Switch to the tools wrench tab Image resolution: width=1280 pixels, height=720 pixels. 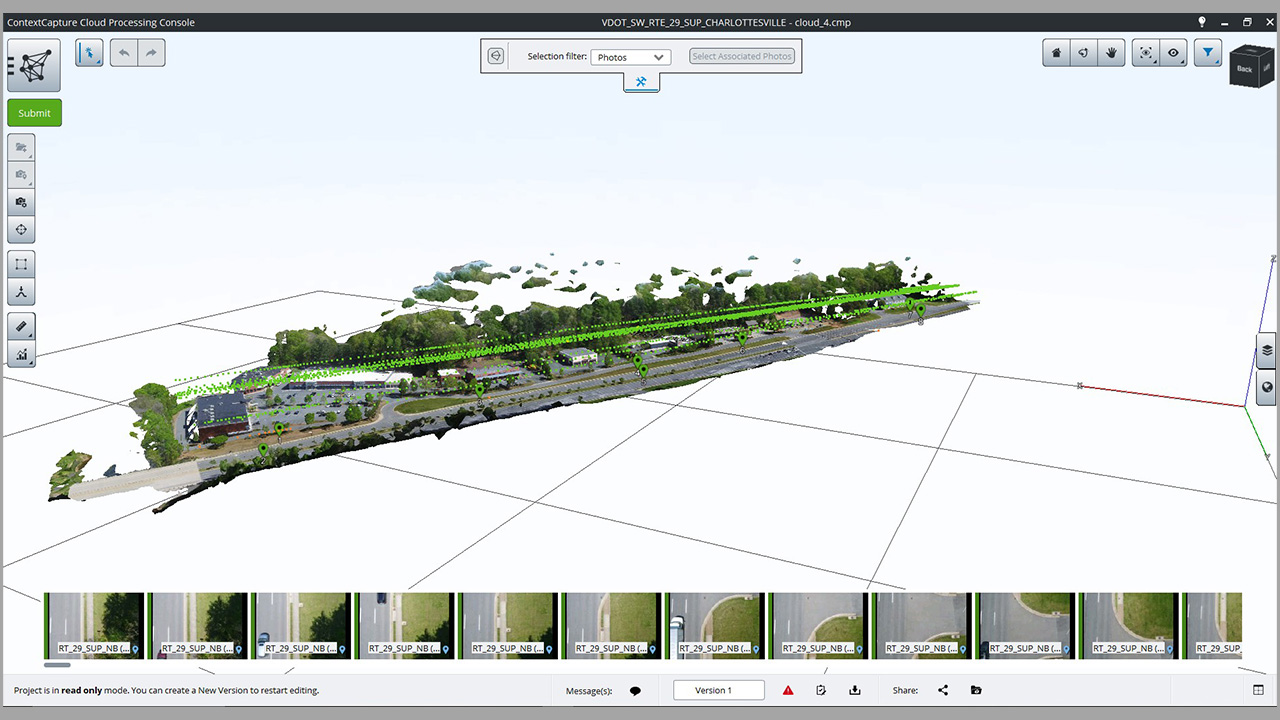pos(641,82)
